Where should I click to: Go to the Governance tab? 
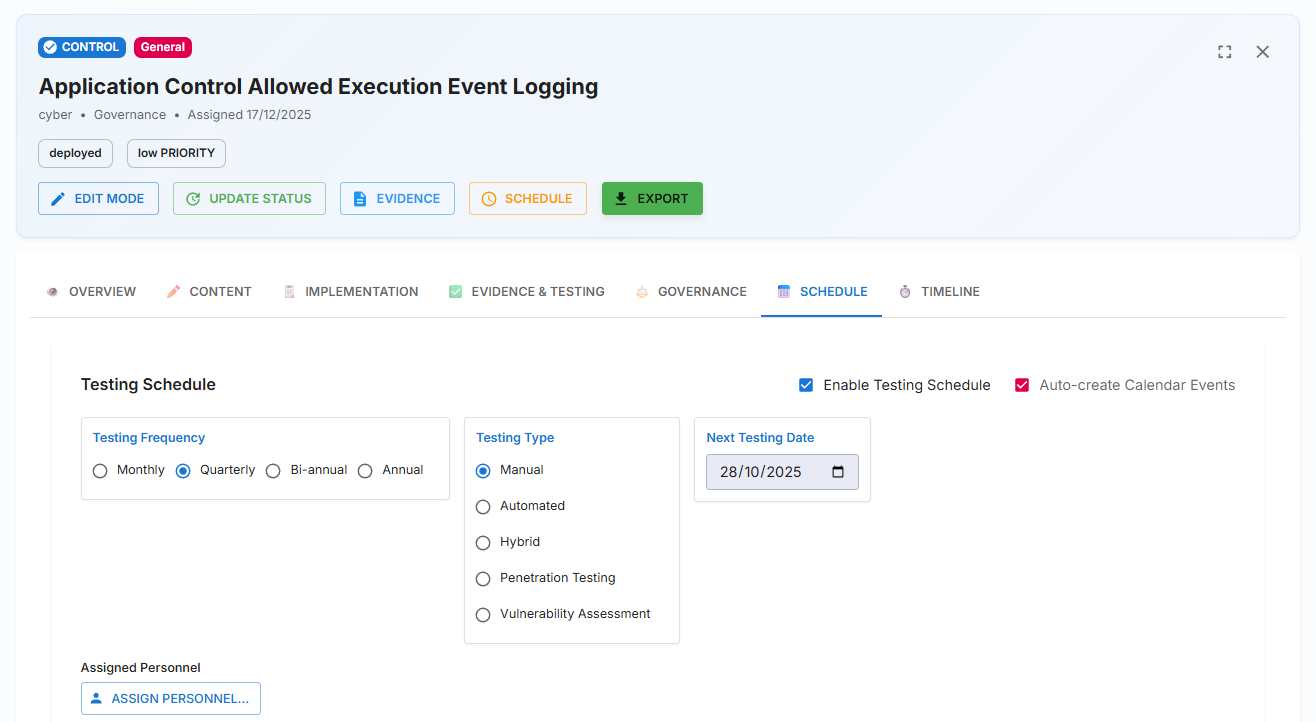click(691, 292)
